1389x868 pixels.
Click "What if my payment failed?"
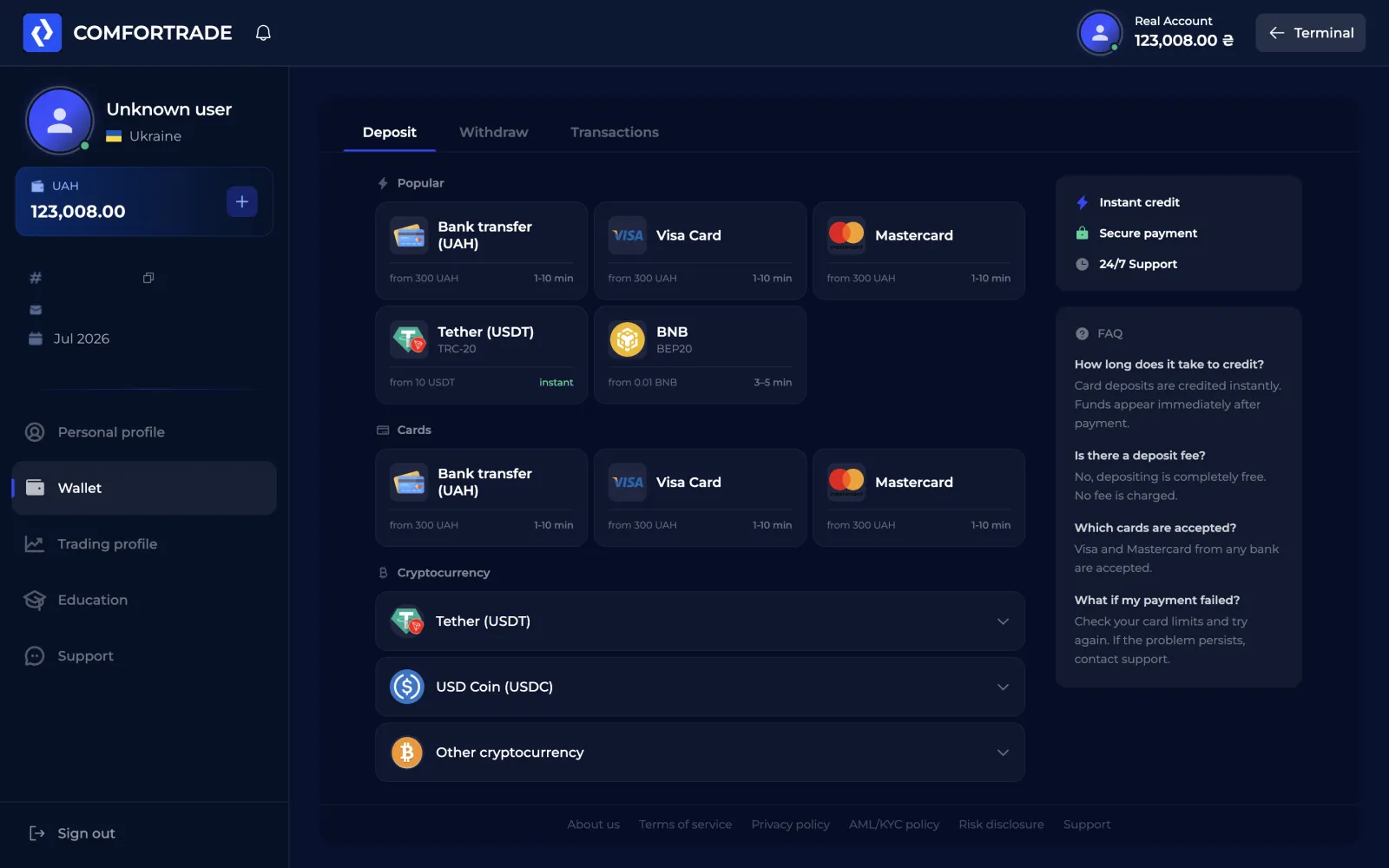coord(1157,601)
